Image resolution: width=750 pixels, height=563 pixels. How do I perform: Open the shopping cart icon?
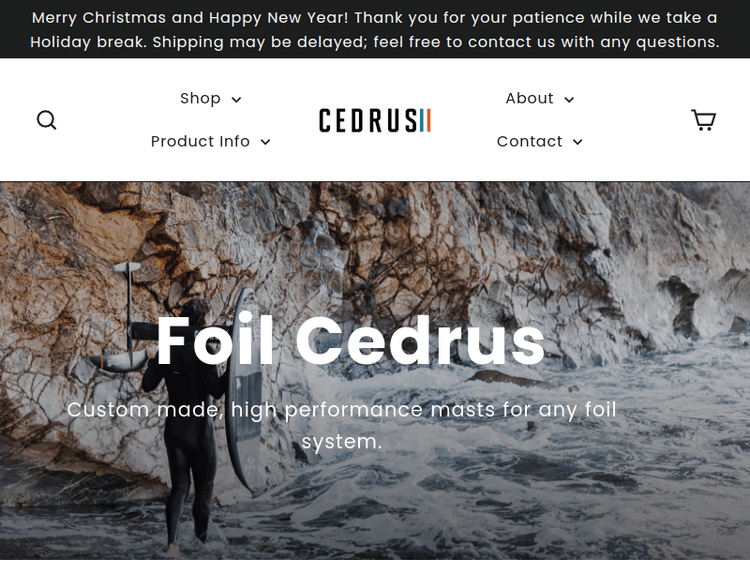[x=703, y=120]
